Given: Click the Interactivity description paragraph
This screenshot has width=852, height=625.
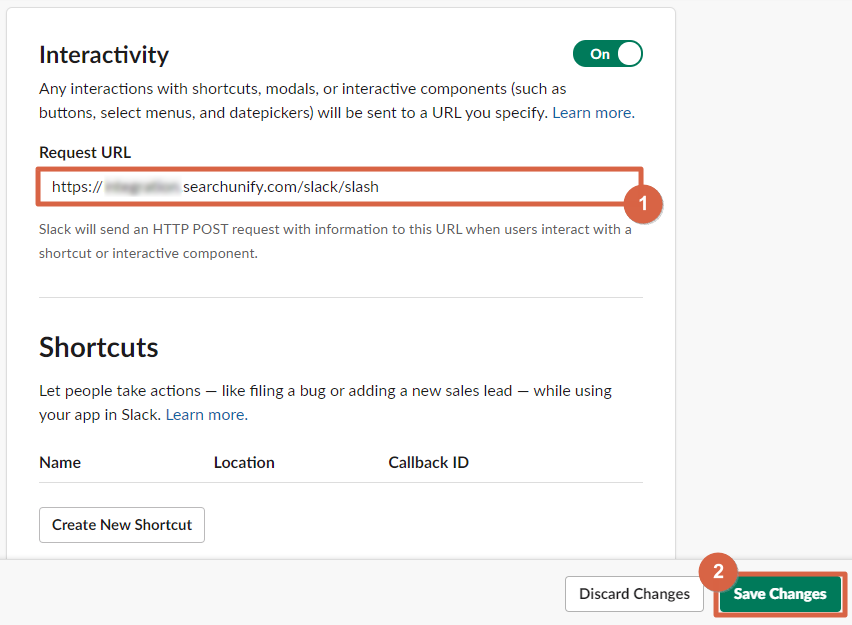Looking at the screenshot, I should click(x=300, y=100).
